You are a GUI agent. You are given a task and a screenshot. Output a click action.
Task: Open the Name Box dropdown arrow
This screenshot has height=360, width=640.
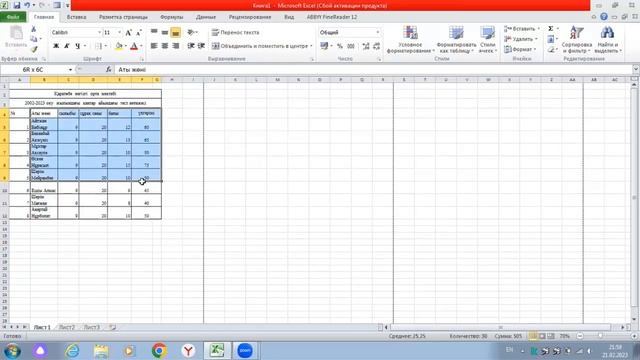tap(70, 70)
